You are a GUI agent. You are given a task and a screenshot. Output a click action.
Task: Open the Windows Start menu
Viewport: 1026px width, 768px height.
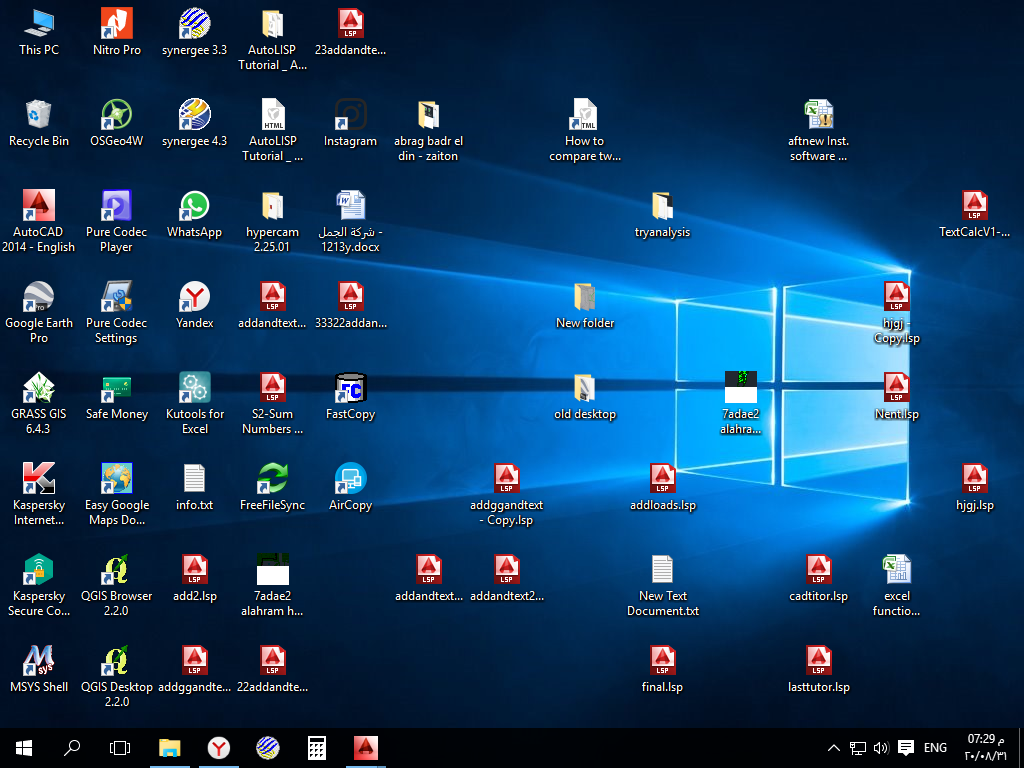point(24,748)
